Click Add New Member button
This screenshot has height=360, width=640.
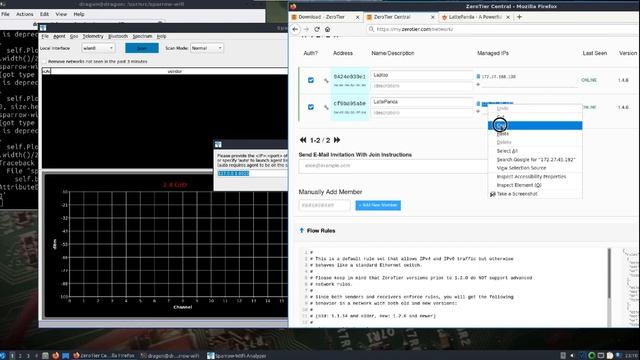tap(378, 205)
